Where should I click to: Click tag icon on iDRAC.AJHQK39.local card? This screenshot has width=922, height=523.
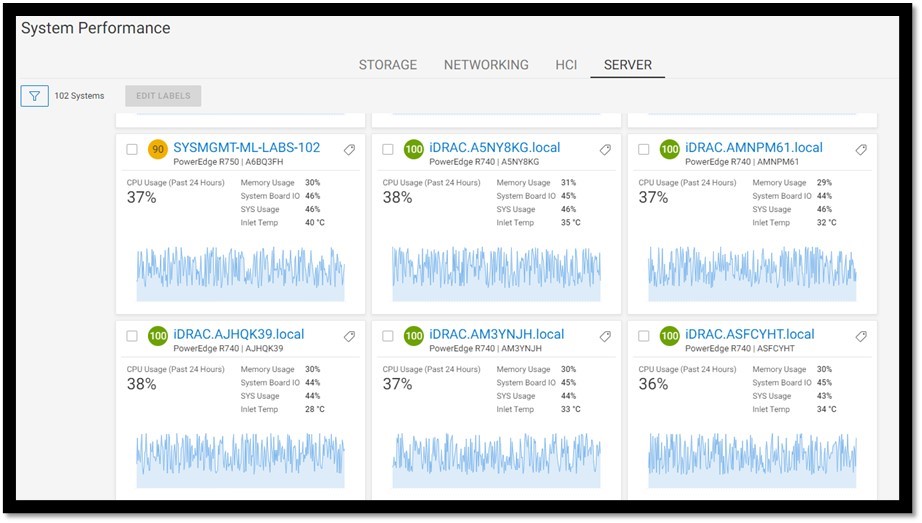click(349, 337)
